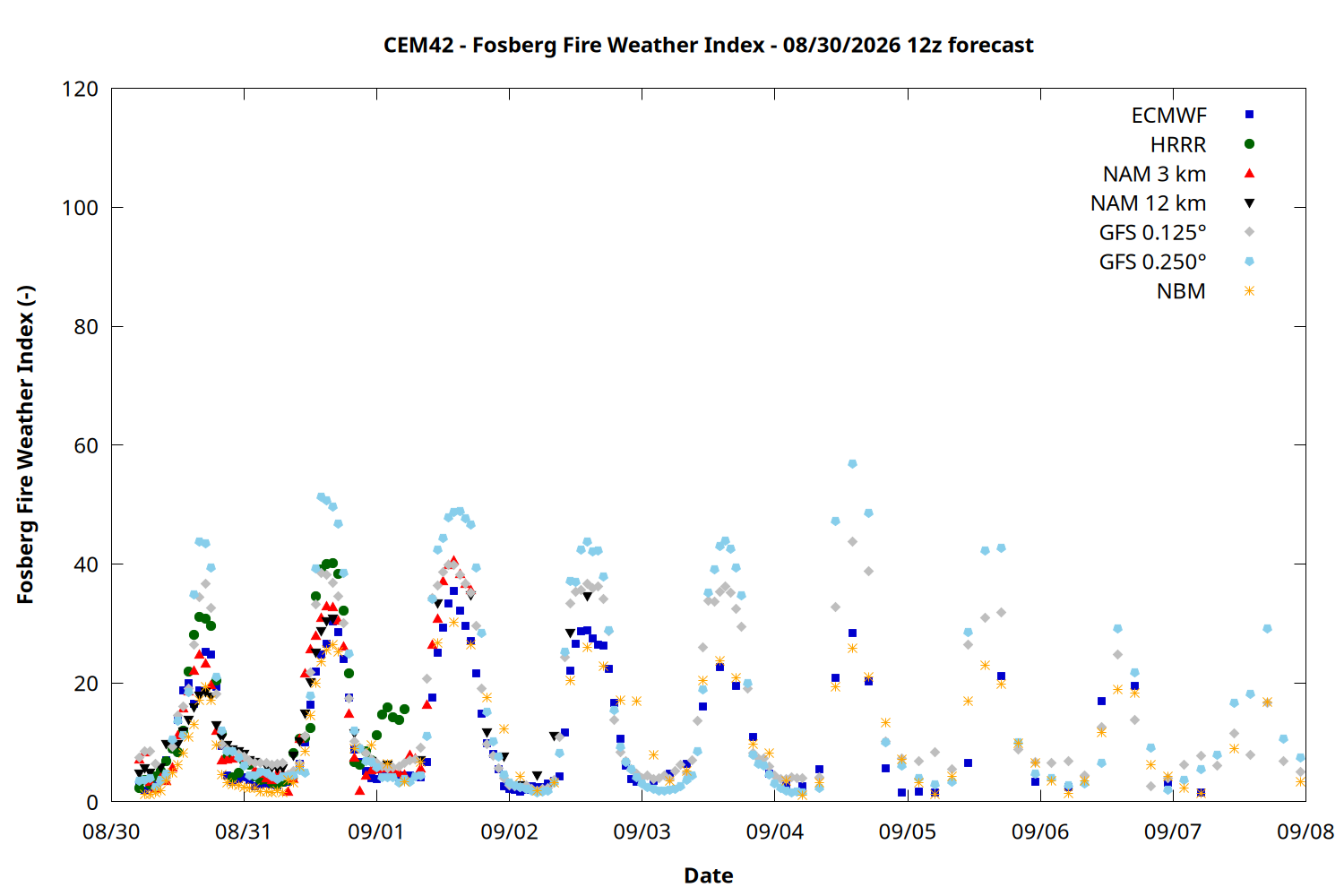Click the y-axis tick label 80
The height and width of the screenshot is (896, 1344).
point(86,327)
